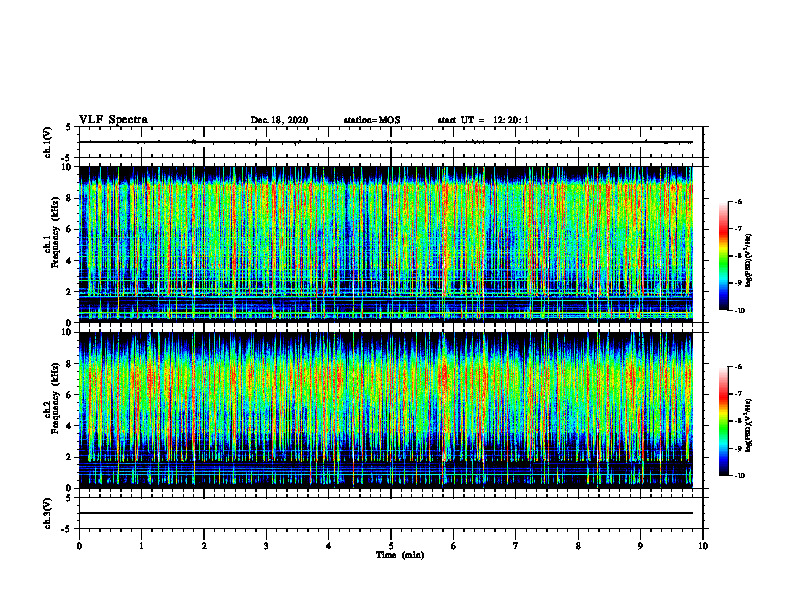Click the "-10" label on ch.1 colorbar
Viewport: 792px width, 612px height.
click(x=740, y=311)
